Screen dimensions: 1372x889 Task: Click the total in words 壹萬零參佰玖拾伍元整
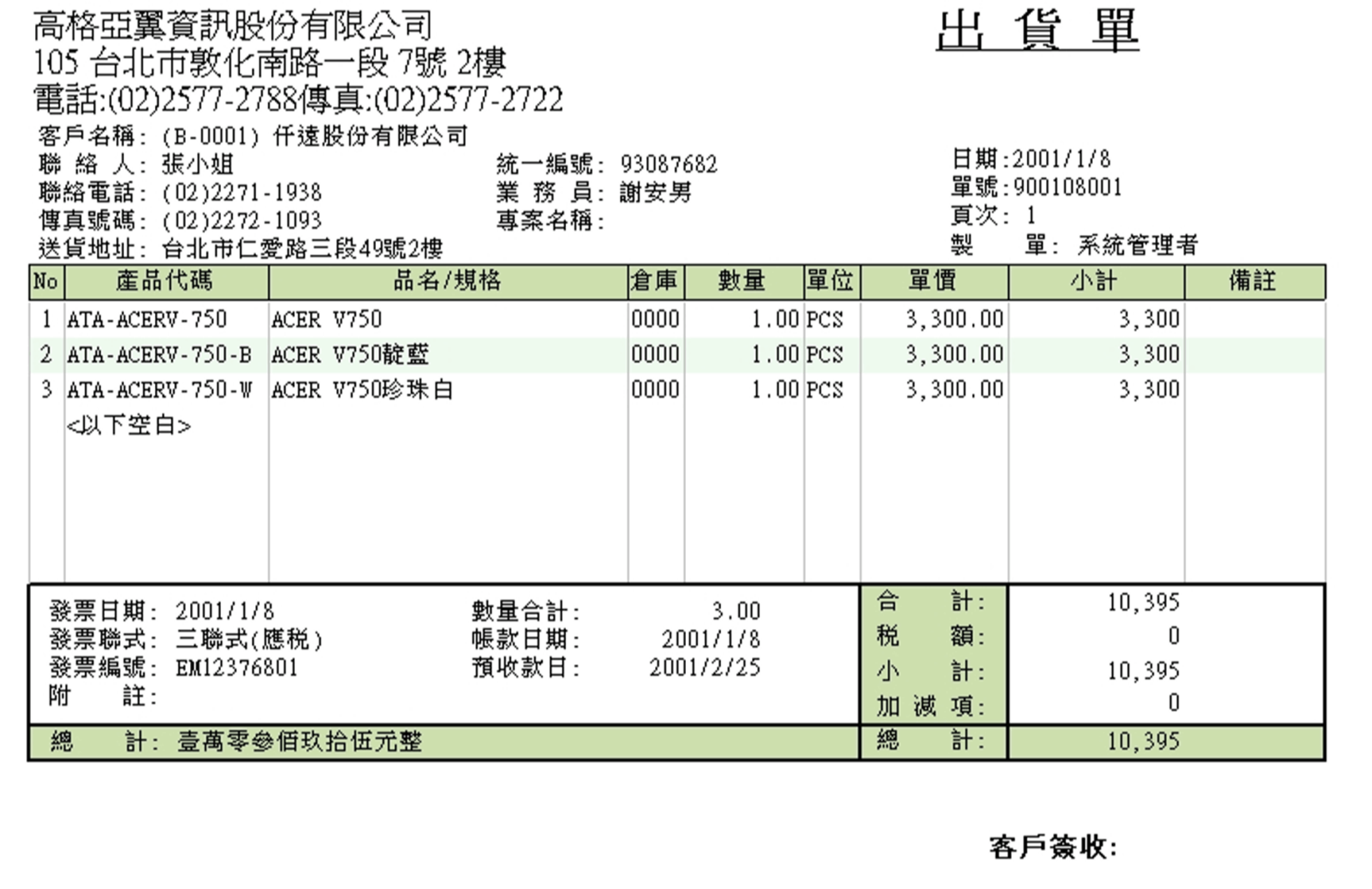300,742
